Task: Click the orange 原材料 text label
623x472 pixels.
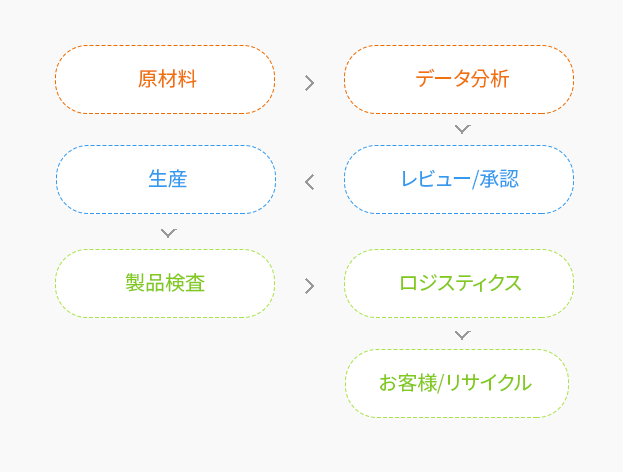Action: [x=167, y=79]
